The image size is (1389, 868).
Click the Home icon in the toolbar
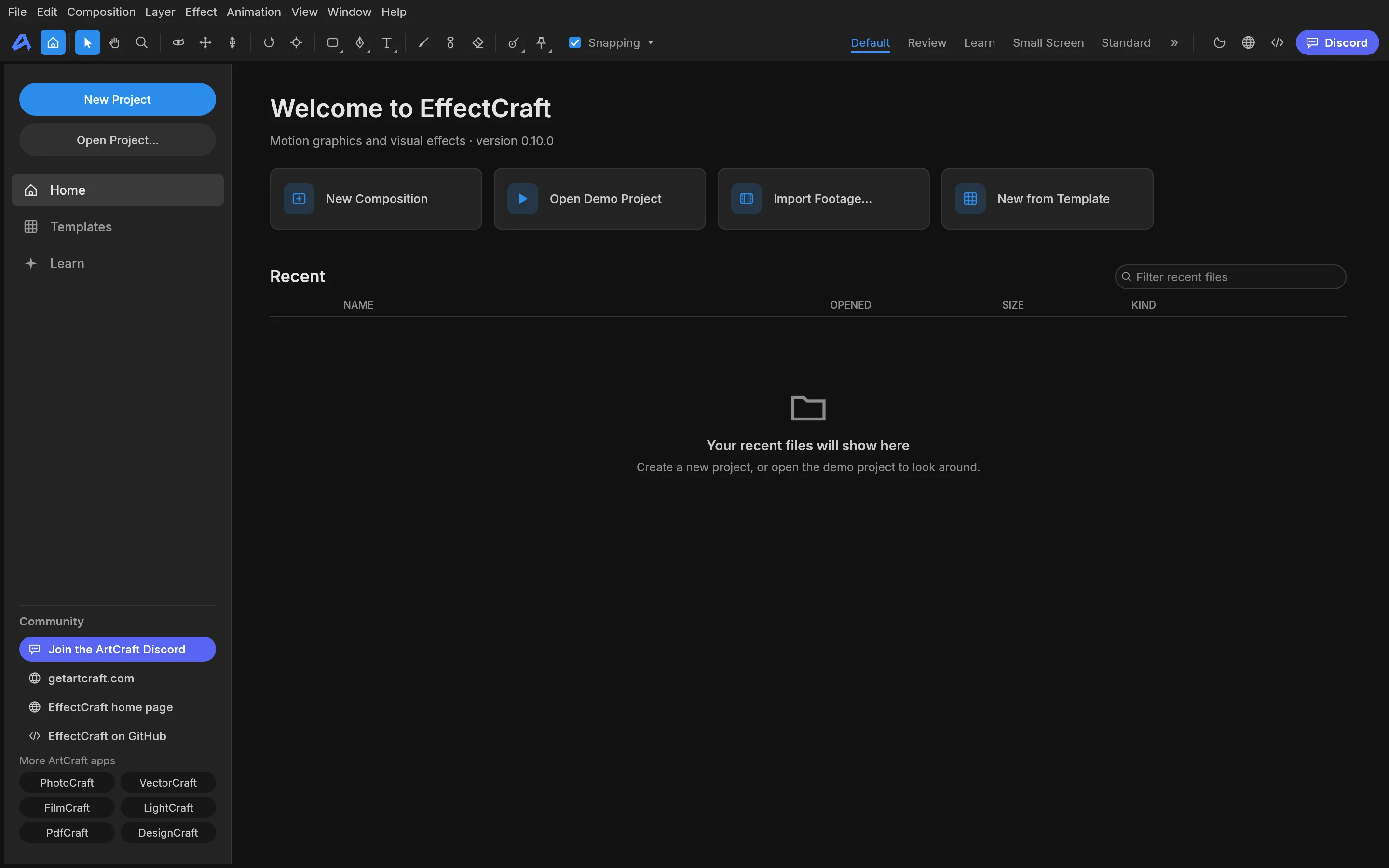53,42
